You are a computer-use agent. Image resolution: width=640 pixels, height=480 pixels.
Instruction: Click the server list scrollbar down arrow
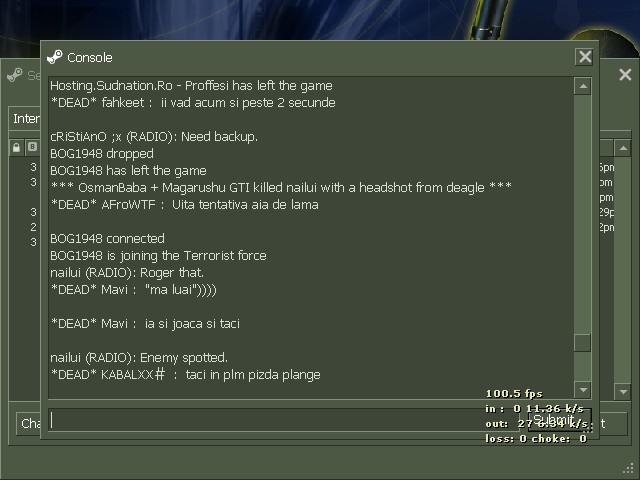[623, 392]
